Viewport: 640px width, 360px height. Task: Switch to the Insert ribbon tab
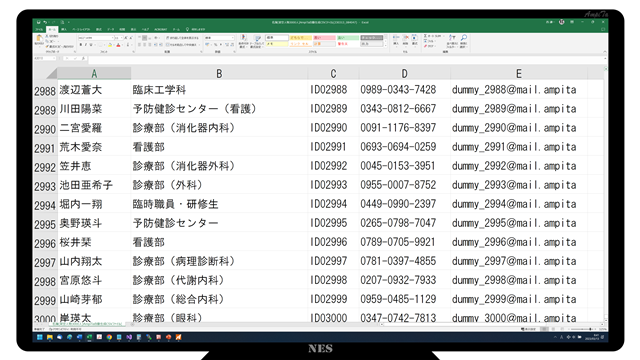64,29
